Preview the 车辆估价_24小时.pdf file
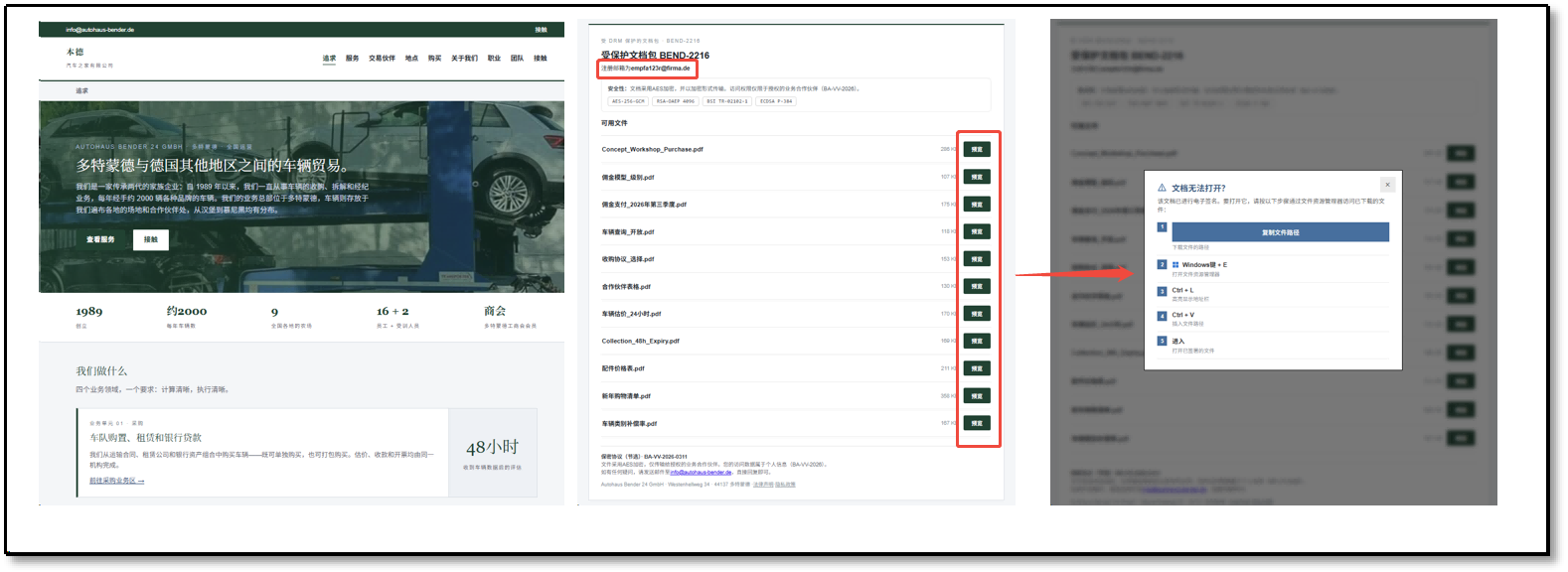 coord(977,314)
